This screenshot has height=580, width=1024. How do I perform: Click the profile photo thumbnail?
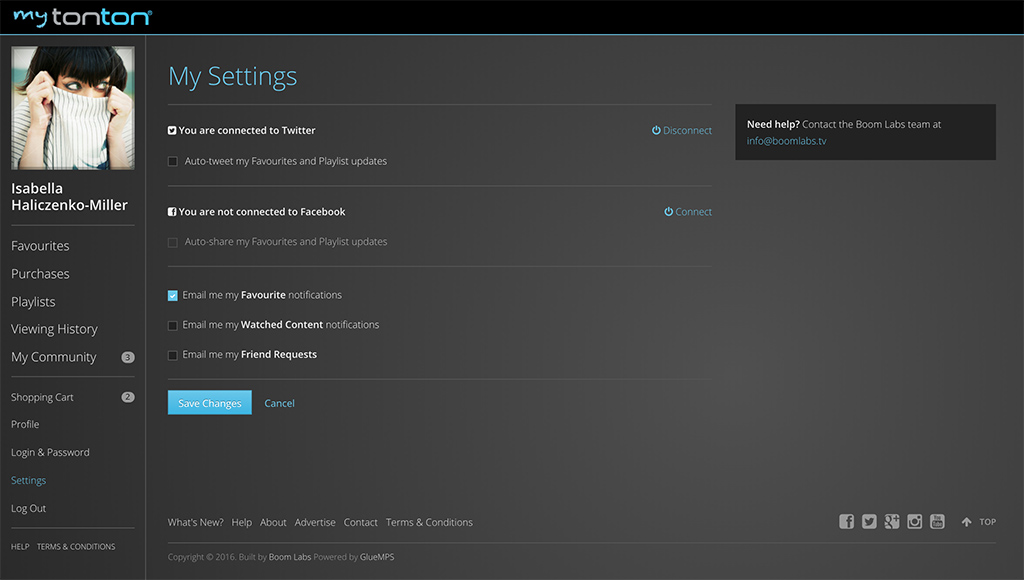(73, 108)
